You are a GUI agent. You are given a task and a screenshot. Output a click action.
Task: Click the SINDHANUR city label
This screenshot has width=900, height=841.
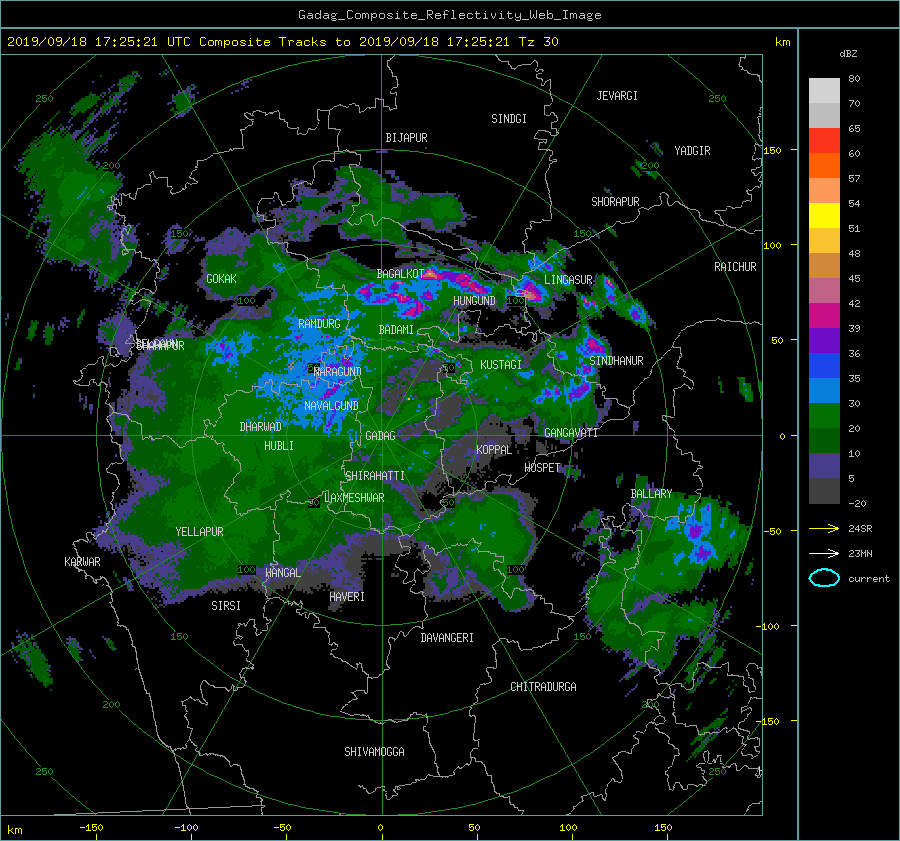click(x=616, y=361)
